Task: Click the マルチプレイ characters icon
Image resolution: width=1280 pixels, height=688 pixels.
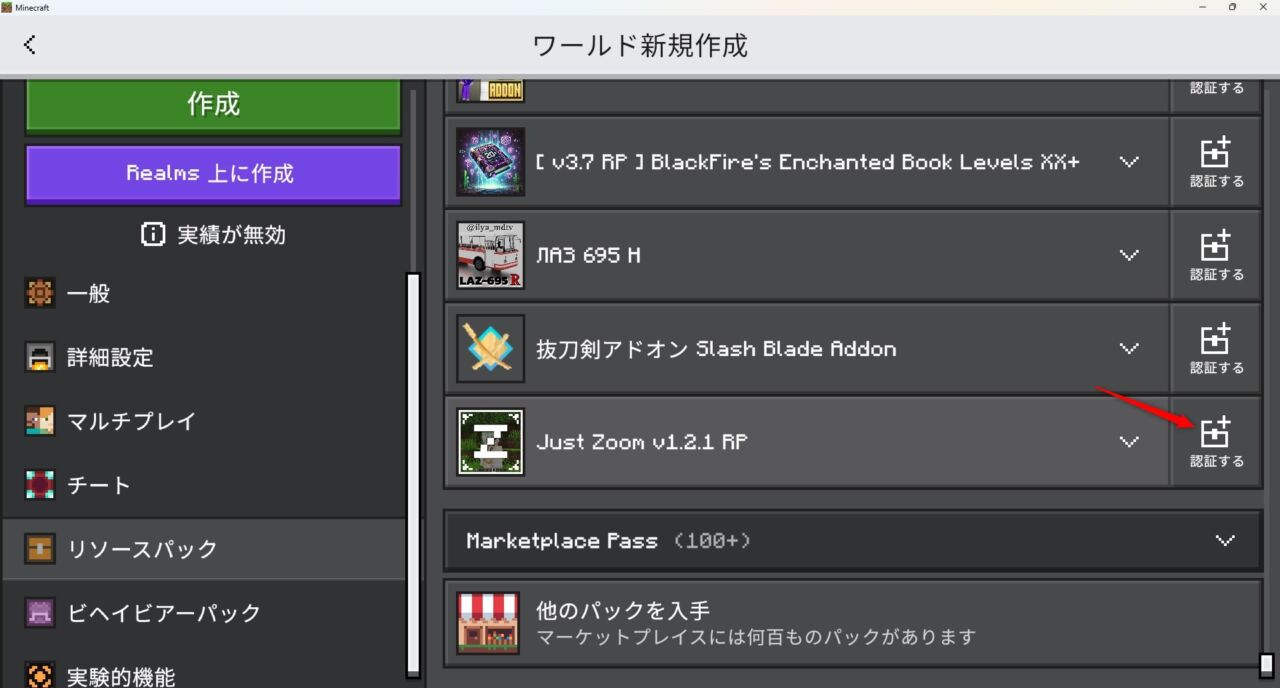Action: (40, 421)
